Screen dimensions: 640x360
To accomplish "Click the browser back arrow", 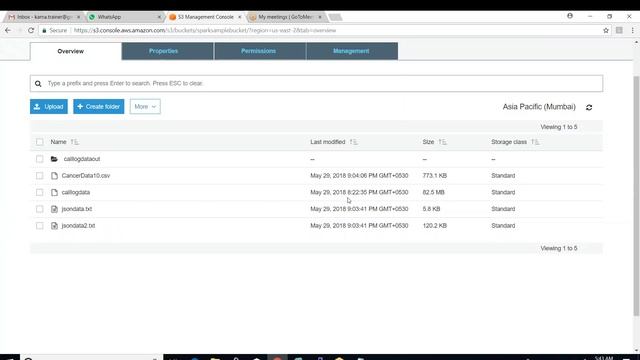I will click(8, 30).
